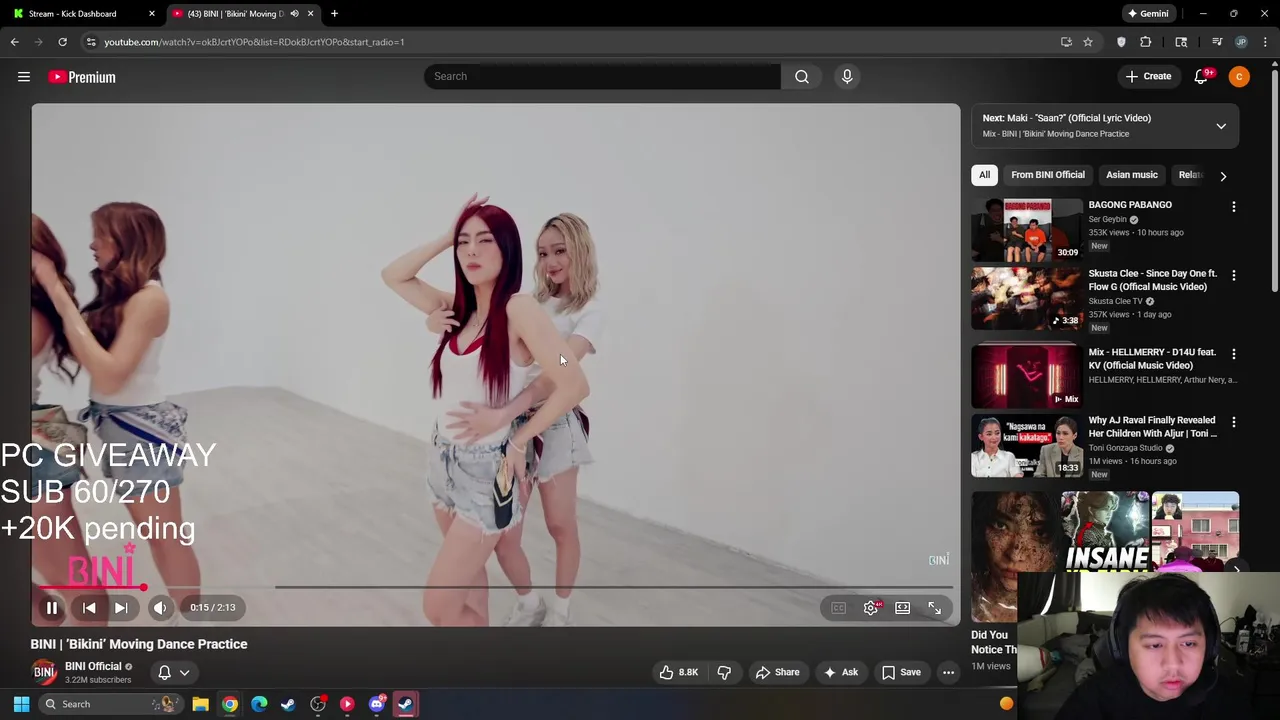Ask about this video
This screenshot has width=1280, height=720.
(840, 672)
